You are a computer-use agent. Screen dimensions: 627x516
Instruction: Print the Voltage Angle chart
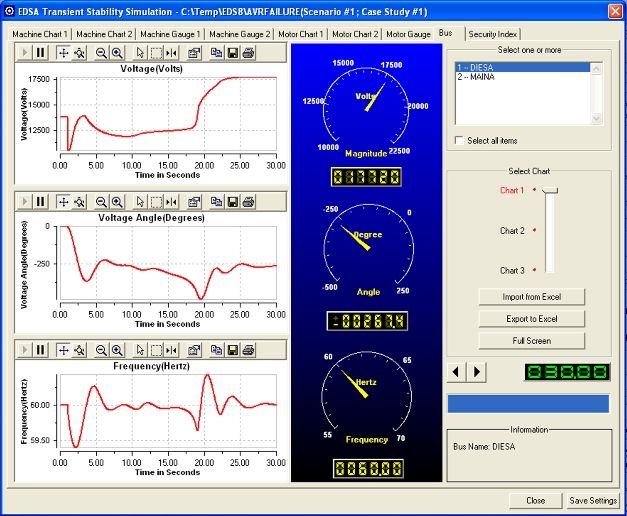tap(248, 202)
